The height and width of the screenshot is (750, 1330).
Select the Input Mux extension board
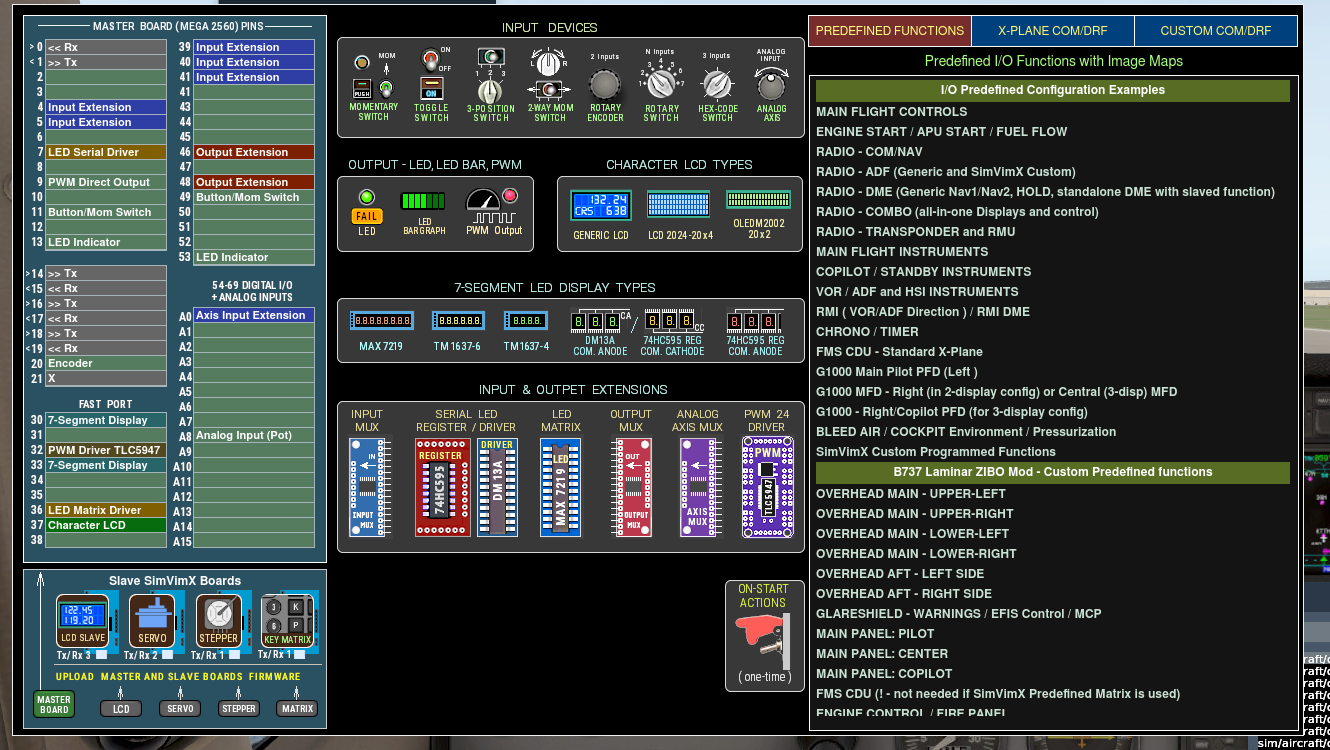367,487
